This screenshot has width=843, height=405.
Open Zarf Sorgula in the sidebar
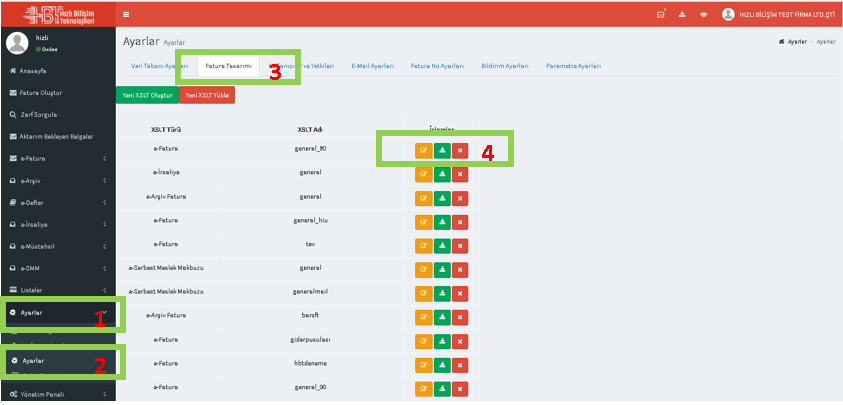42,114
